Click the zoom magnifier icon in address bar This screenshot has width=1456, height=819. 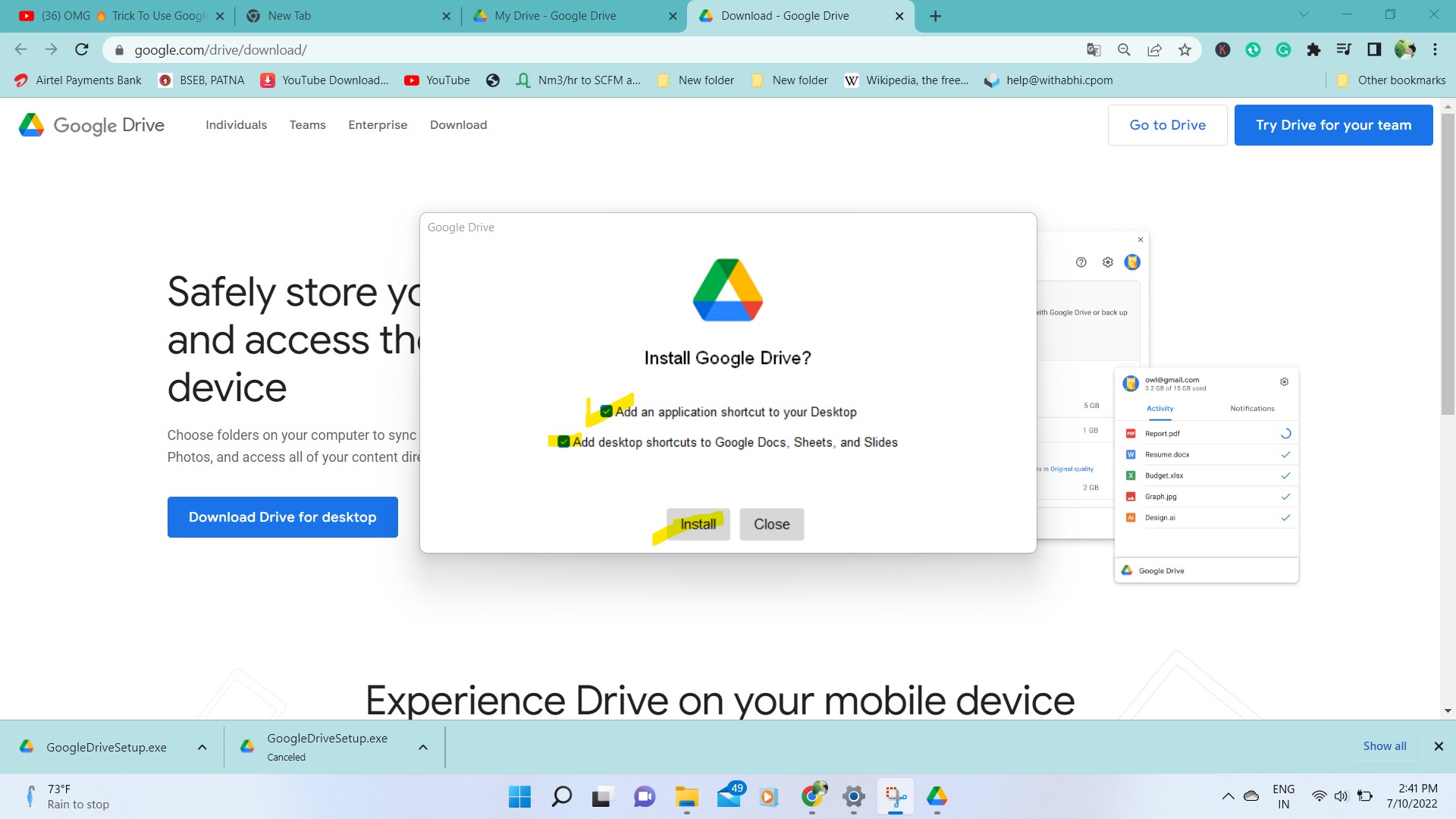pos(1124,50)
